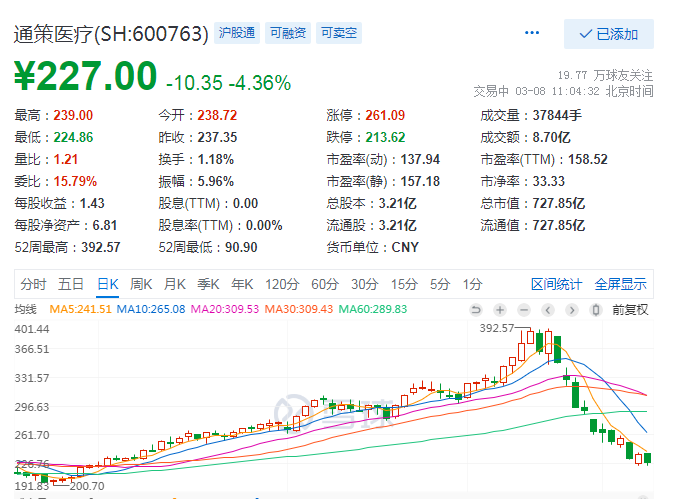The width and height of the screenshot is (674, 499).
Task: Click the 52周最高 value 392.57
Action: tap(101, 247)
